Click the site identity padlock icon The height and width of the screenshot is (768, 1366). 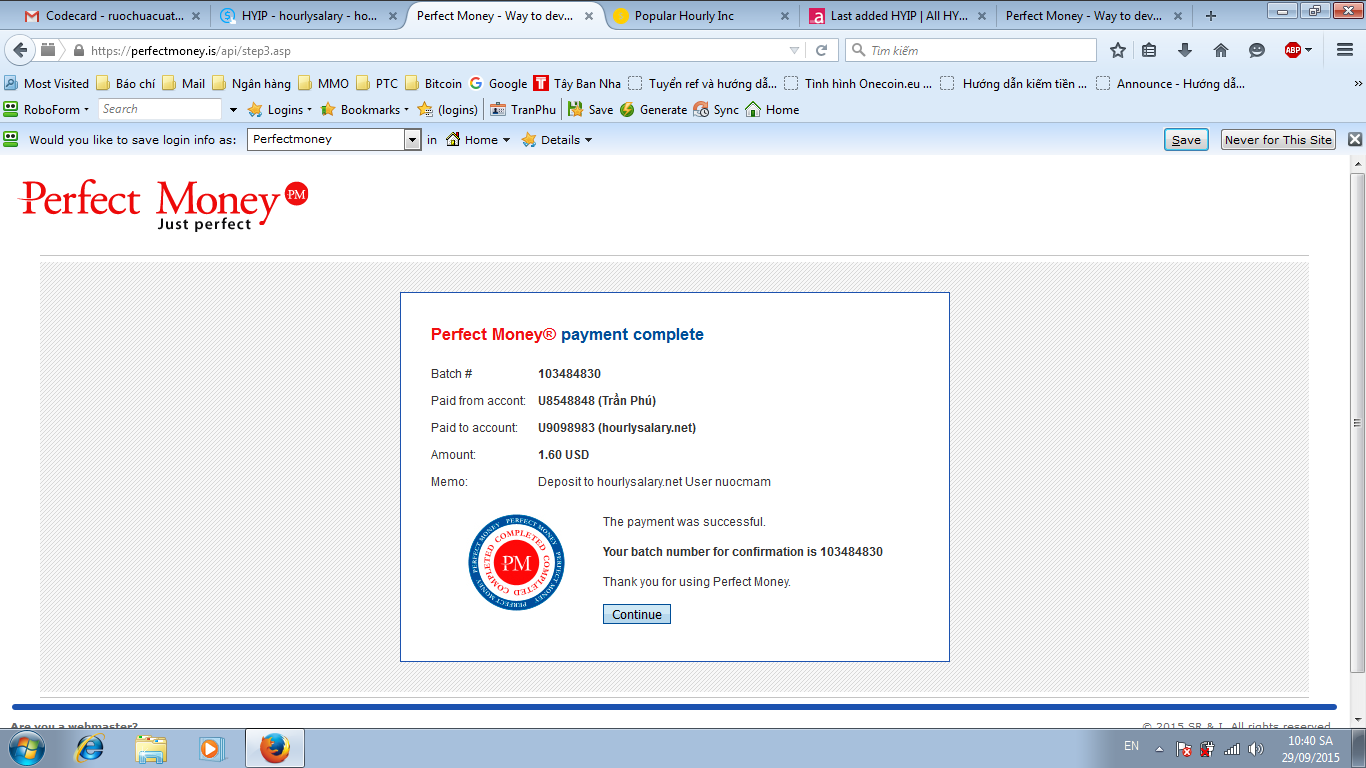pyautogui.click(x=78, y=50)
